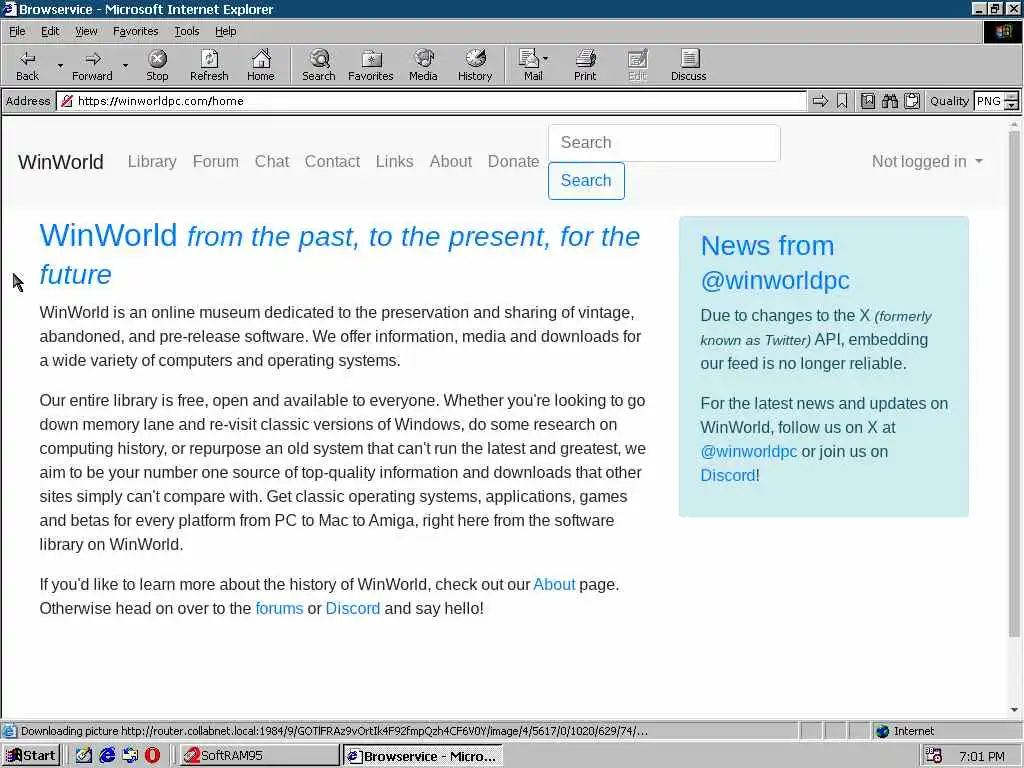
Task: Click the insecure page icon in address bar
Action: click(x=66, y=101)
